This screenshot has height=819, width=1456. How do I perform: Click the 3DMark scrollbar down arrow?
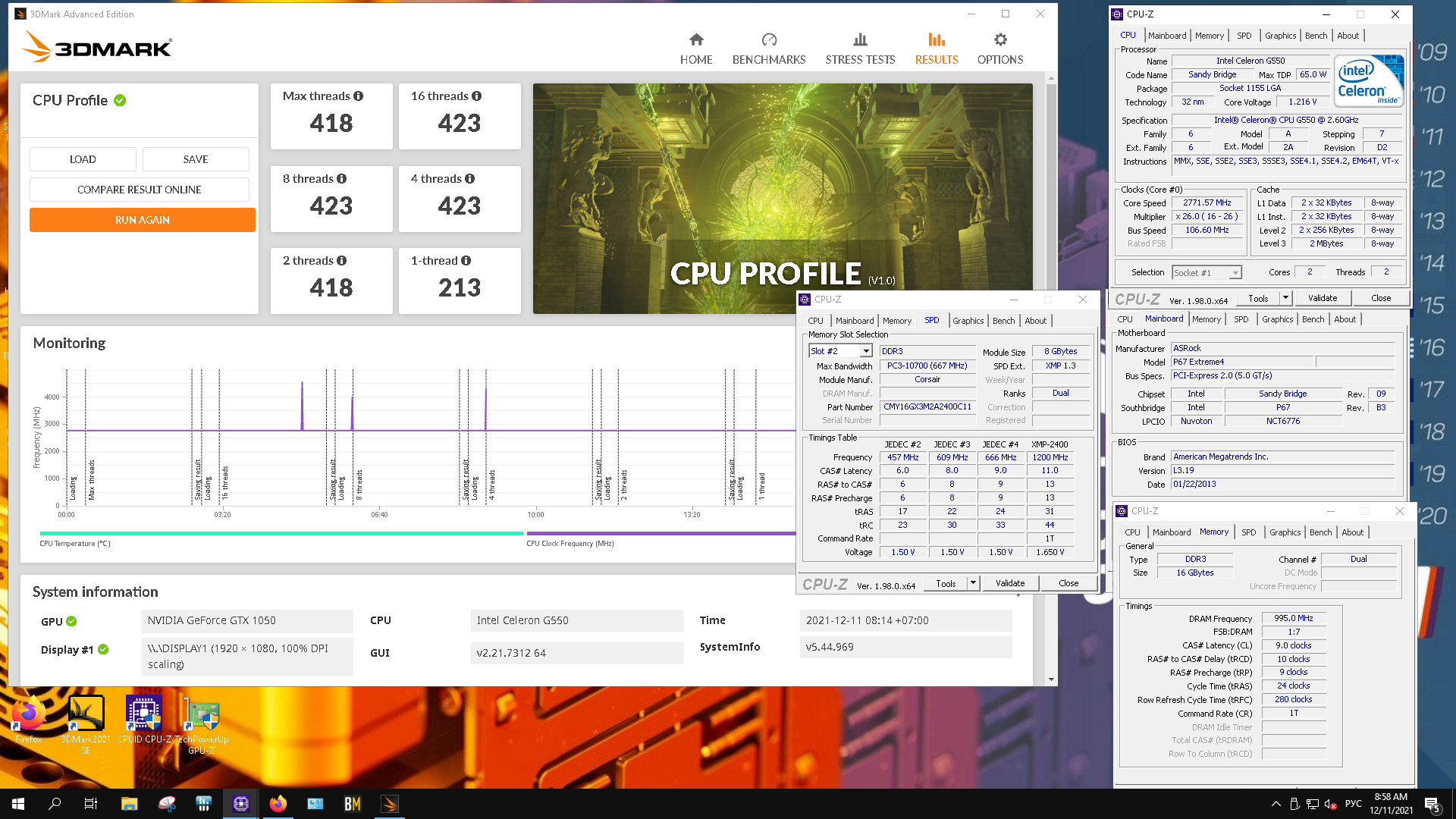[1051, 679]
